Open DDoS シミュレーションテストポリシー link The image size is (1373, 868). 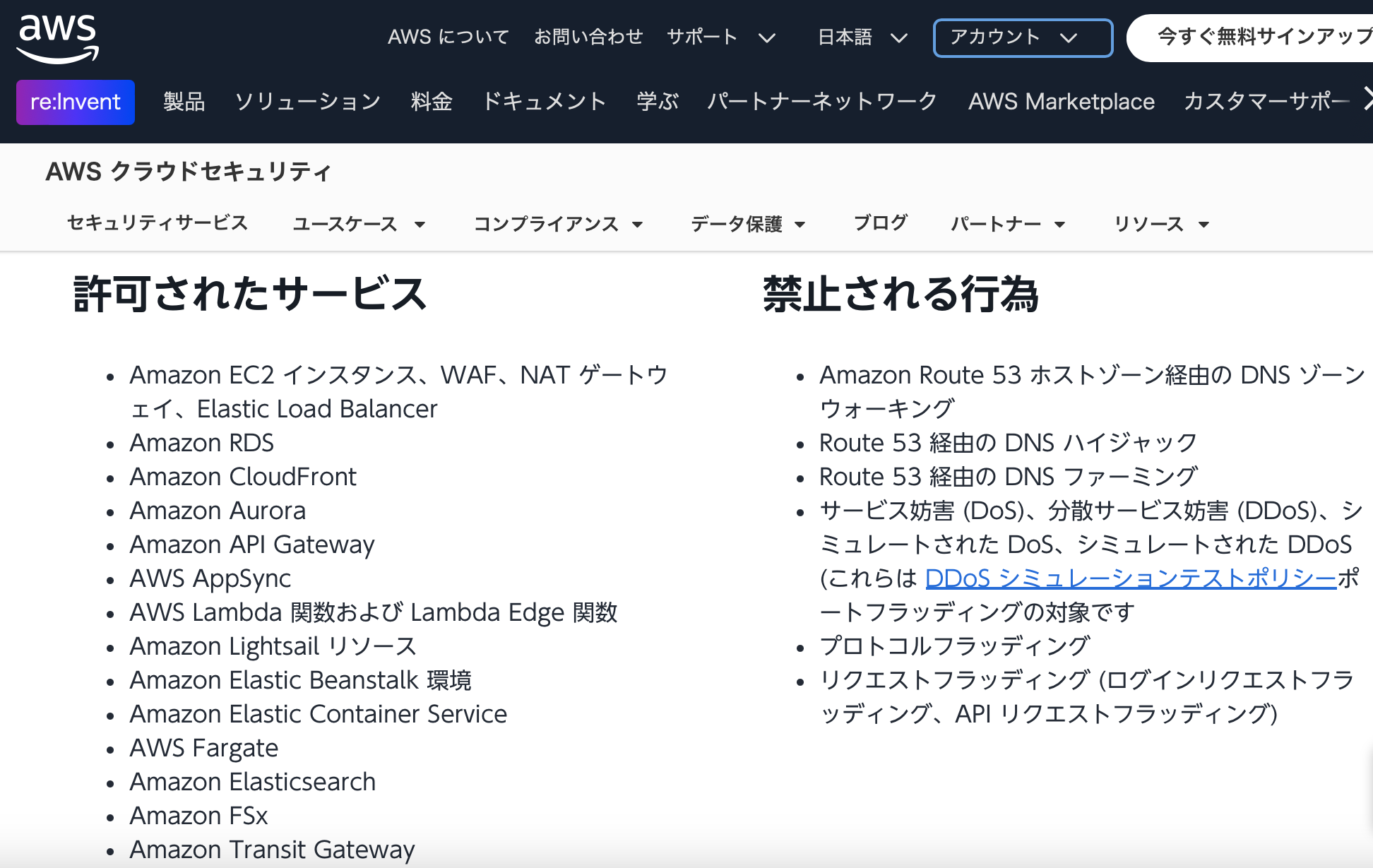point(1130,578)
